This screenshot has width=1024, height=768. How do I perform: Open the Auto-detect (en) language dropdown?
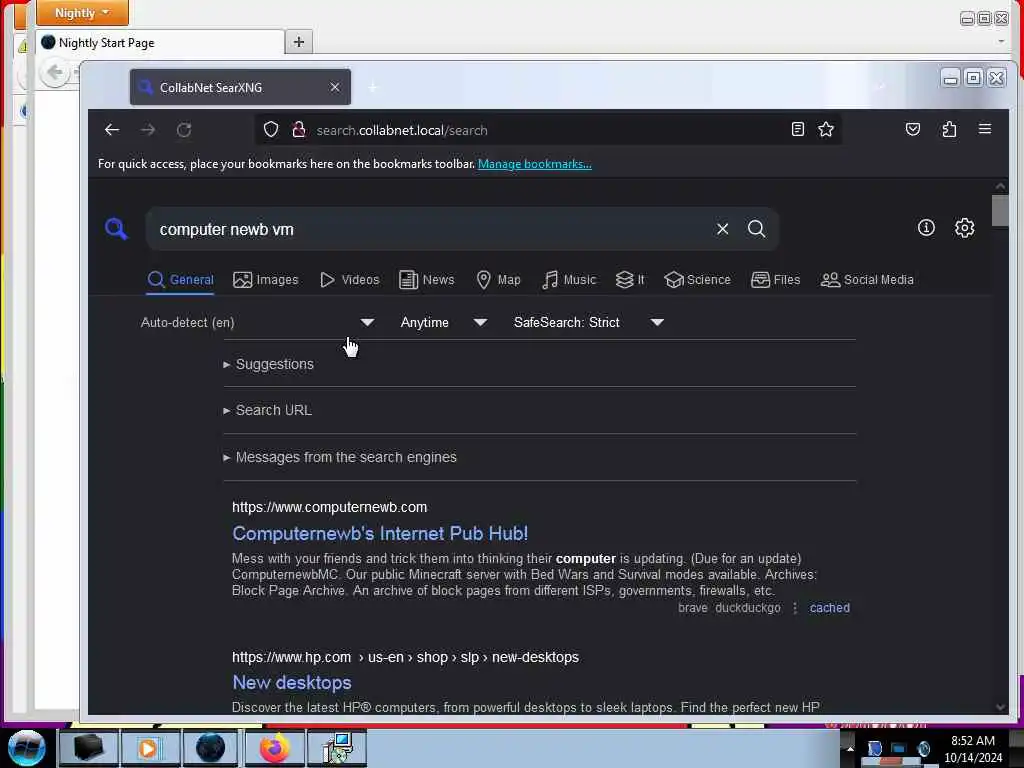click(x=257, y=322)
